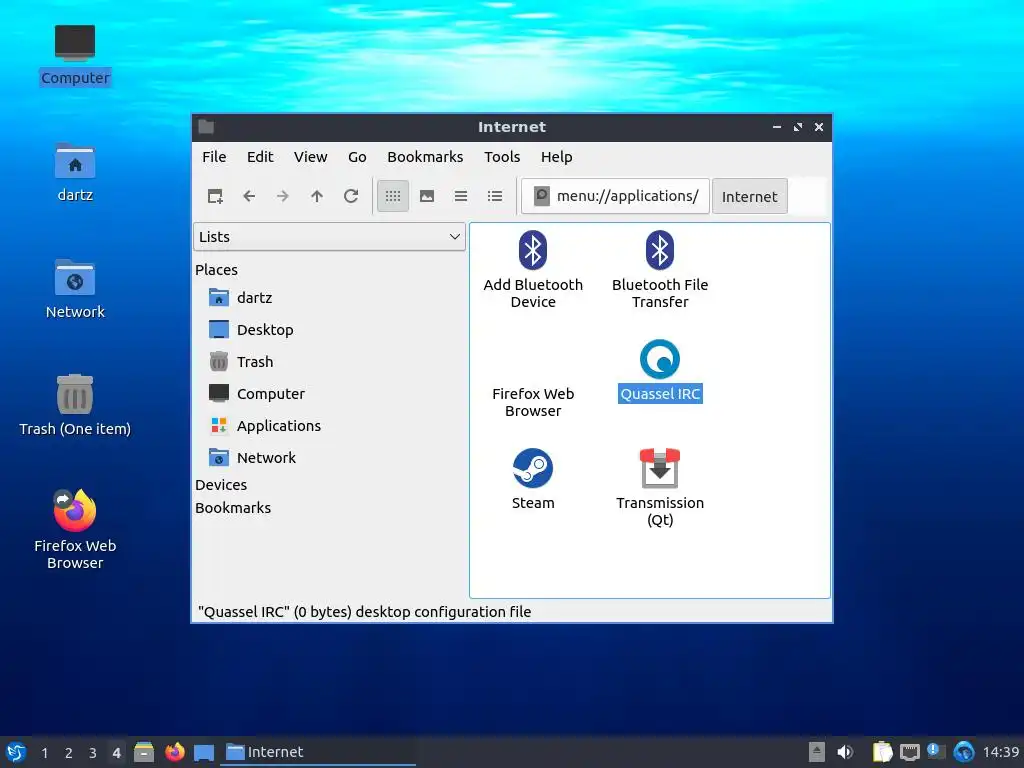Go back with the left arrow

click(249, 196)
